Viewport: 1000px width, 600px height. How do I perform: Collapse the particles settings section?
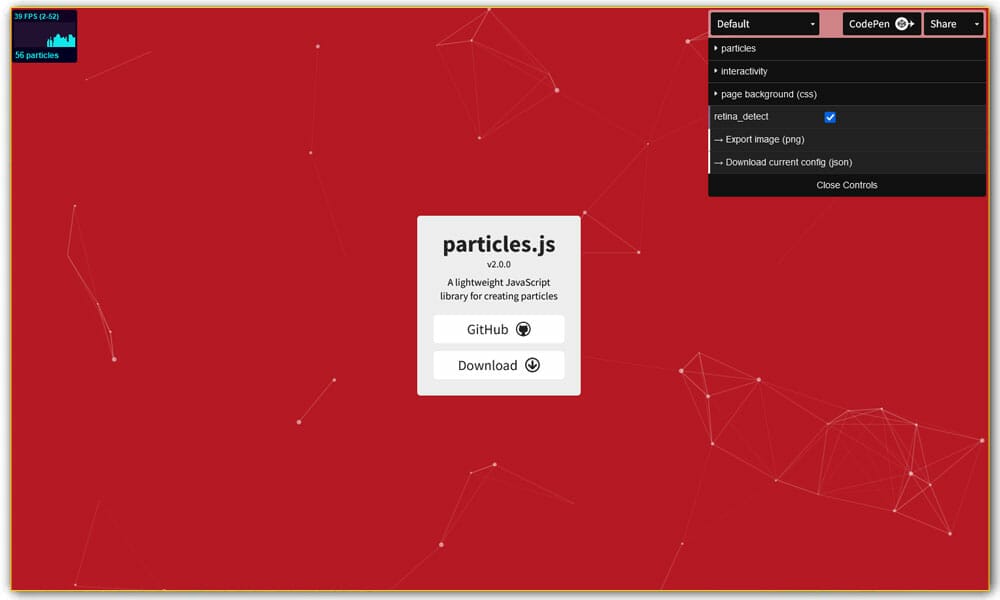coord(740,48)
